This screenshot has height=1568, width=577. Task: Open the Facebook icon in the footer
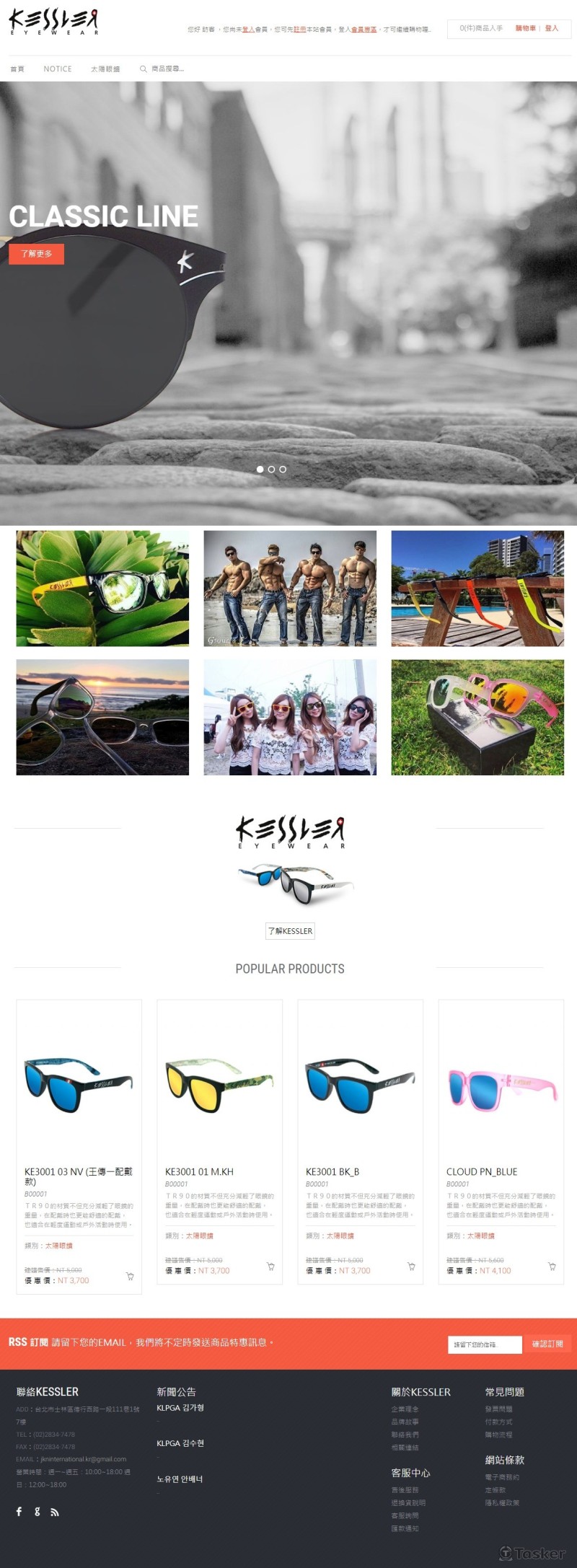pos(19,1511)
